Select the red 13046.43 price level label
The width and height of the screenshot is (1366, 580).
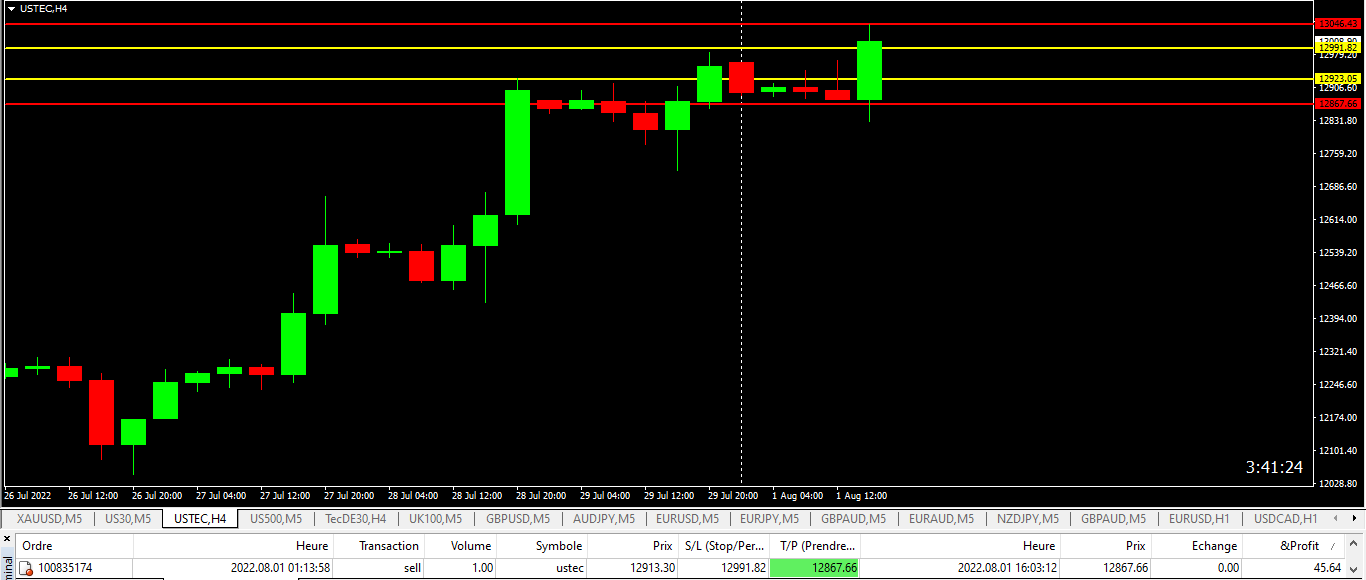click(1338, 23)
